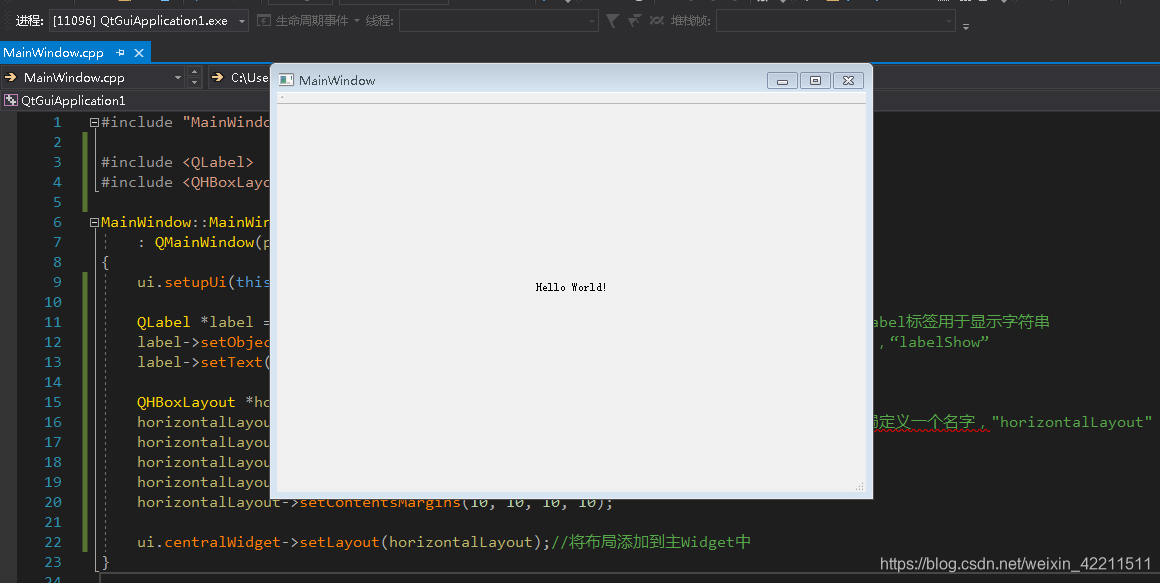Click the #include <QLabel> code line
1160x583 pixels.
click(178, 162)
